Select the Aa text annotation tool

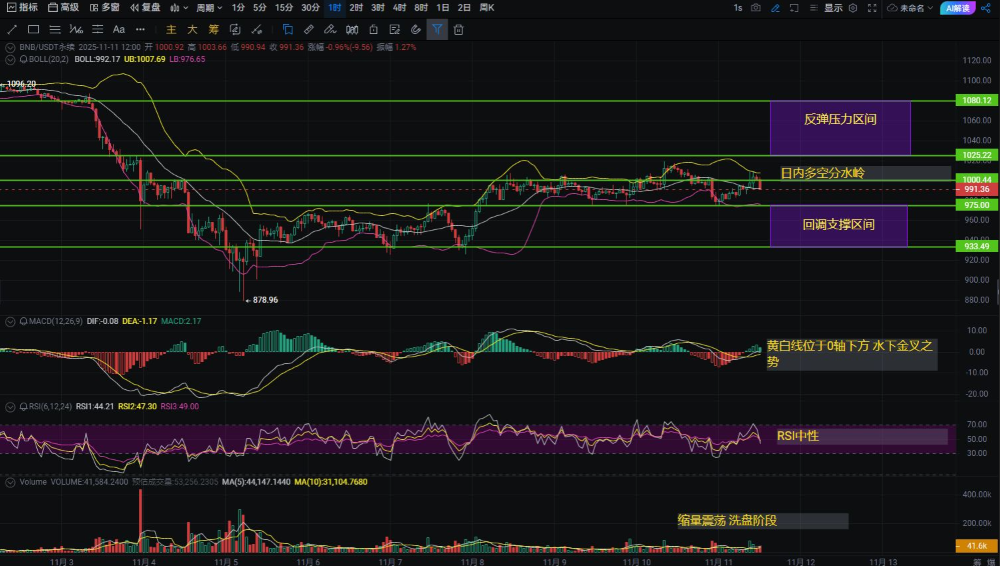pyautogui.click(x=119, y=29)
